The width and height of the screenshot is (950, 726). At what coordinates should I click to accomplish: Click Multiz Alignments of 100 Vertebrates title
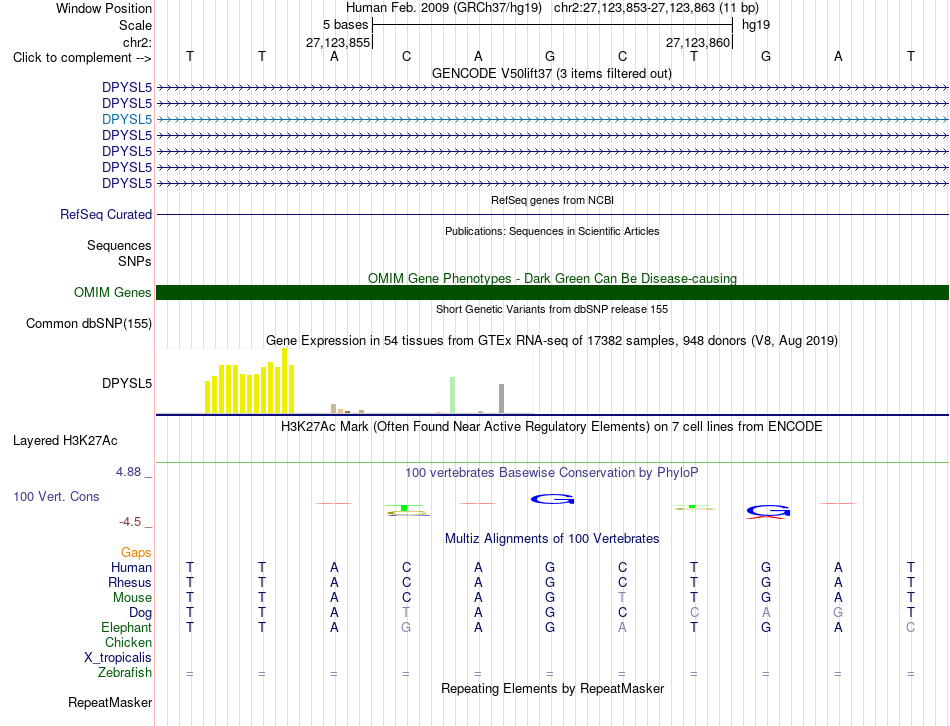point(552,539)
